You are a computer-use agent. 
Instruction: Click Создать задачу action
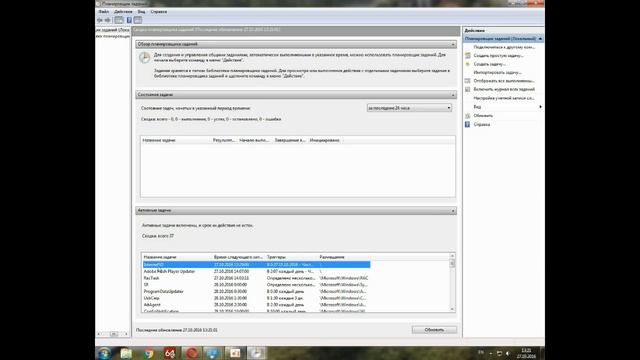[x=489, y=64]
